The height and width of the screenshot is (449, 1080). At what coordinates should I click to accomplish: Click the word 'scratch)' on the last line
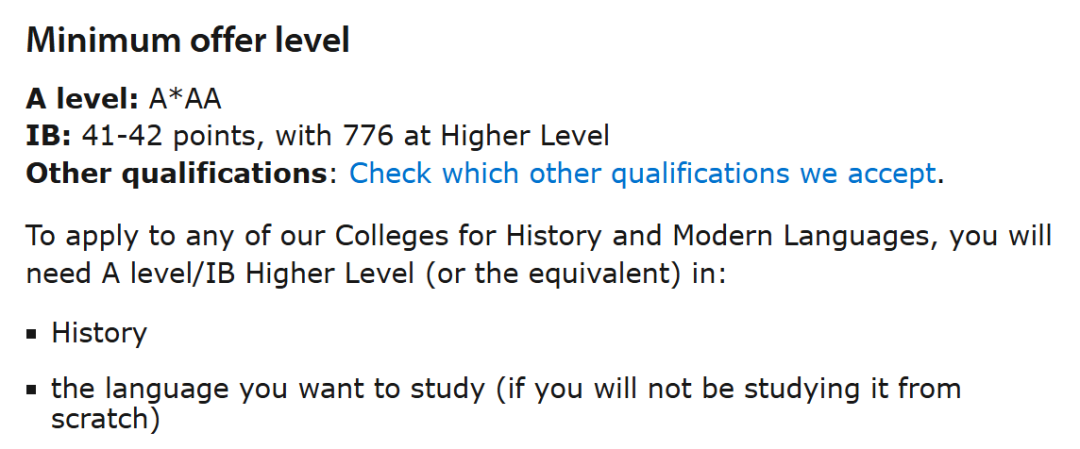106,418
